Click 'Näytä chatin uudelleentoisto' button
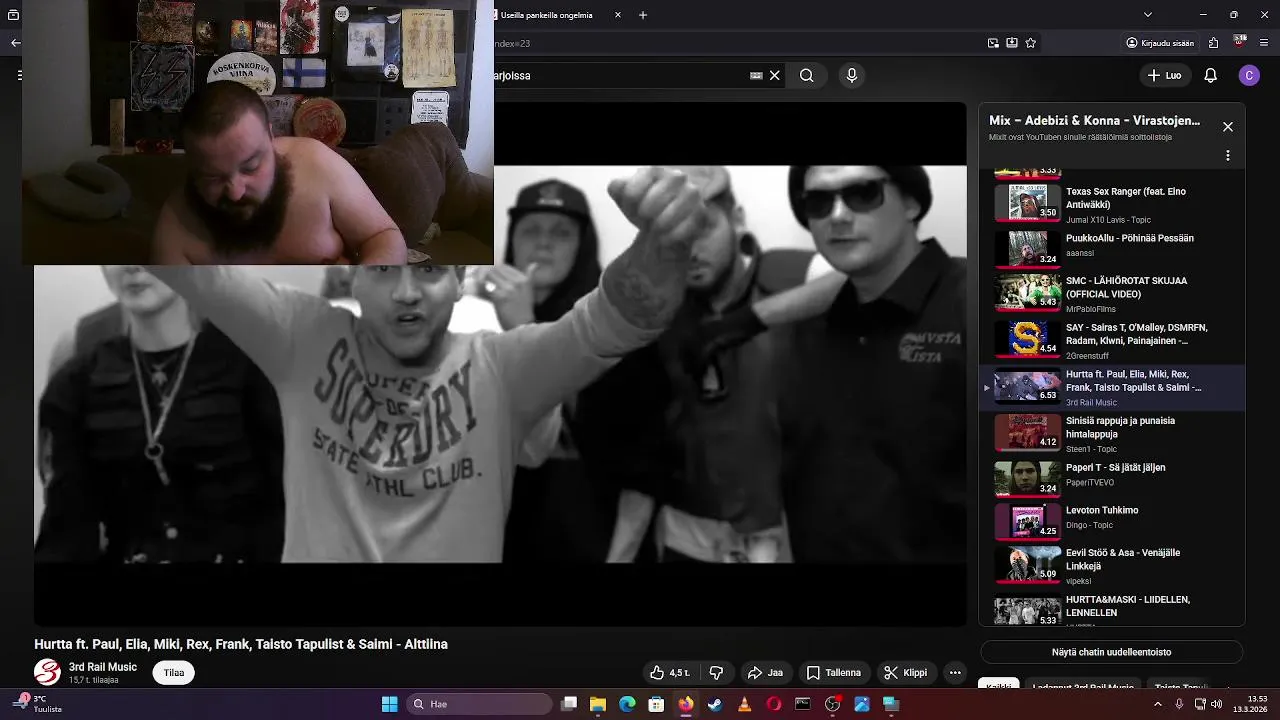Image resolution: width=1280 pixels, height=720 pixels. tap(1111, 652)
